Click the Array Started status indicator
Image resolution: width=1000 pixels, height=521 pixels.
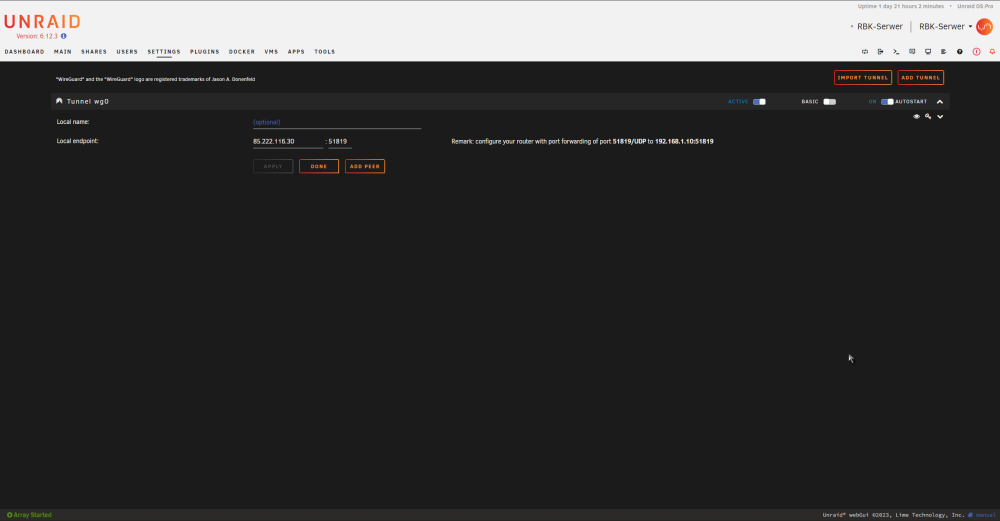pyautogui.click(x=29, y=515)
